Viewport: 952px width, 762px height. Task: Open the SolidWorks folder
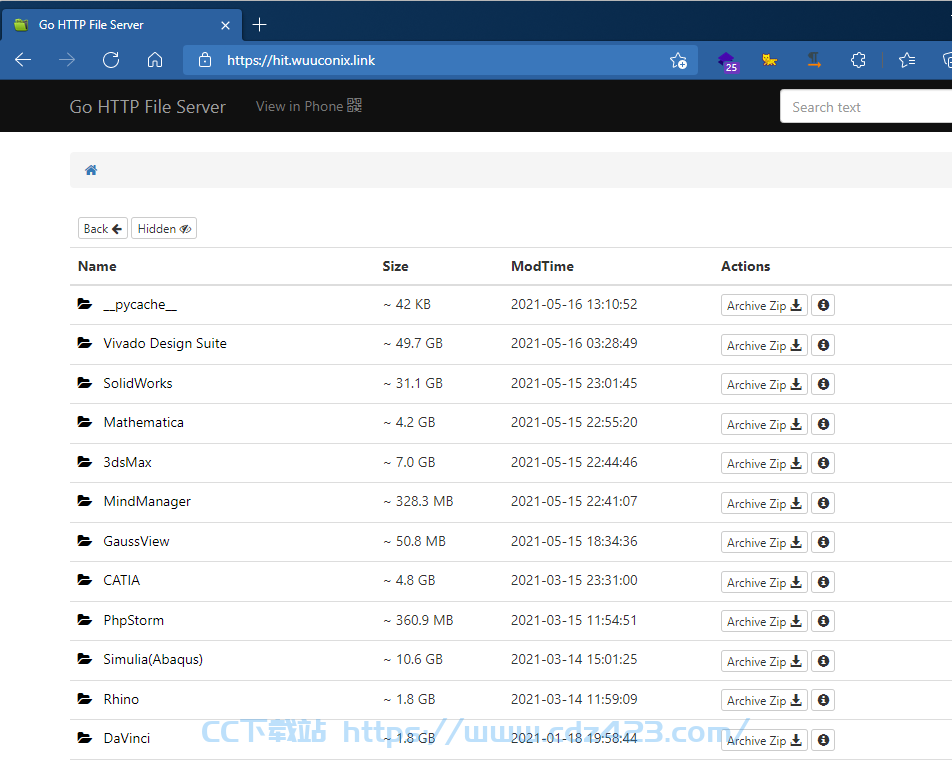pos(138,383)
